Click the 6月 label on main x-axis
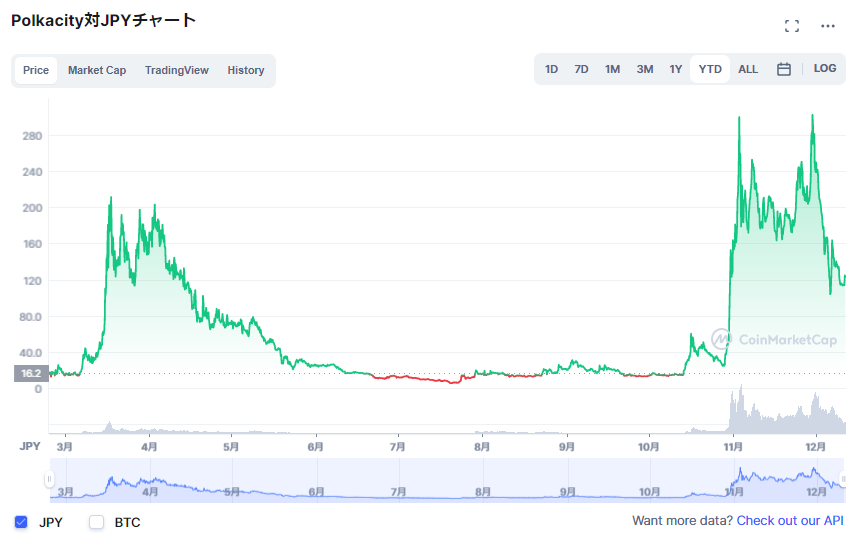Image resolution: width=868 pixels, height=546 pixels. pos(316,446)
